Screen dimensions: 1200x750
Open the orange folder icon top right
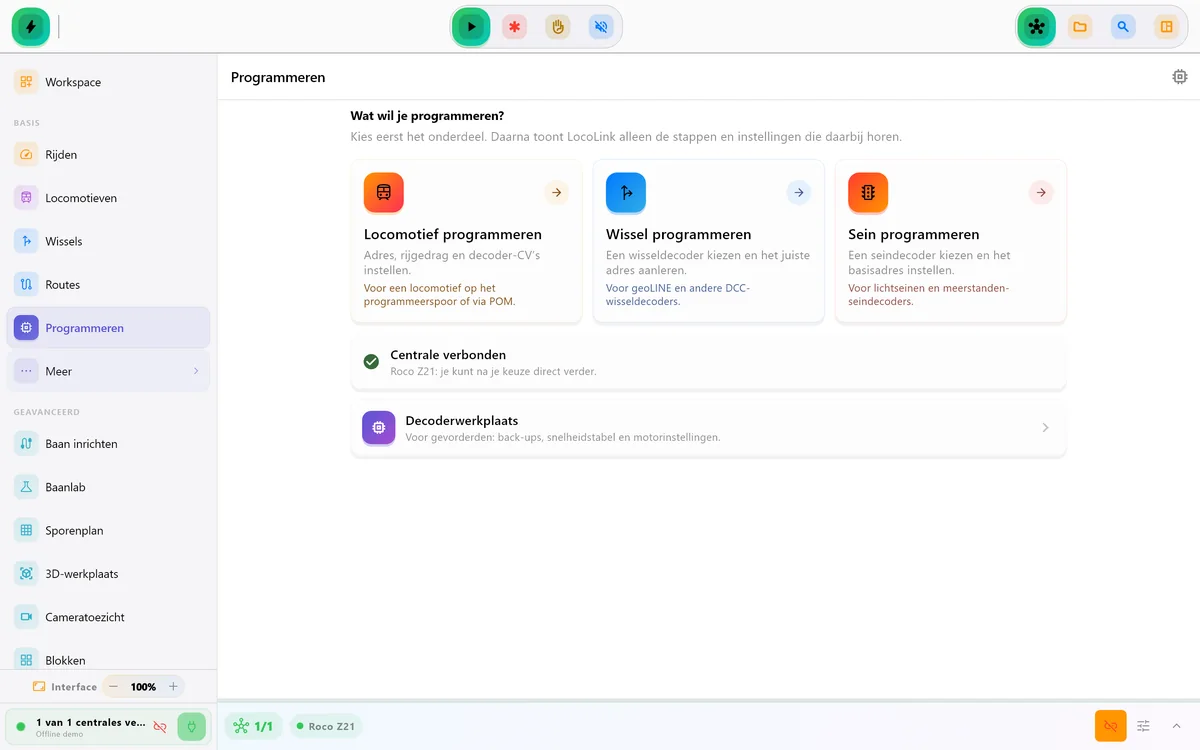[1080, 27]
